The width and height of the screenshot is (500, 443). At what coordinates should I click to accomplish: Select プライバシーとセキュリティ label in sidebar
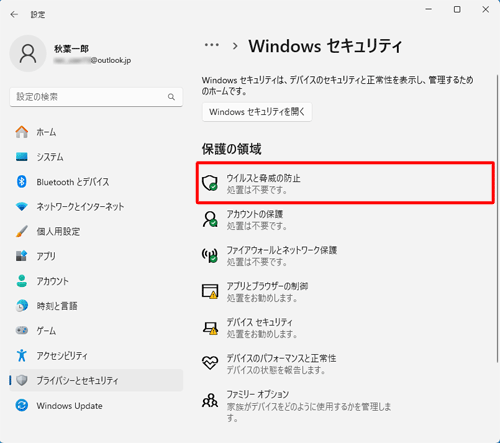coord(77,380)
